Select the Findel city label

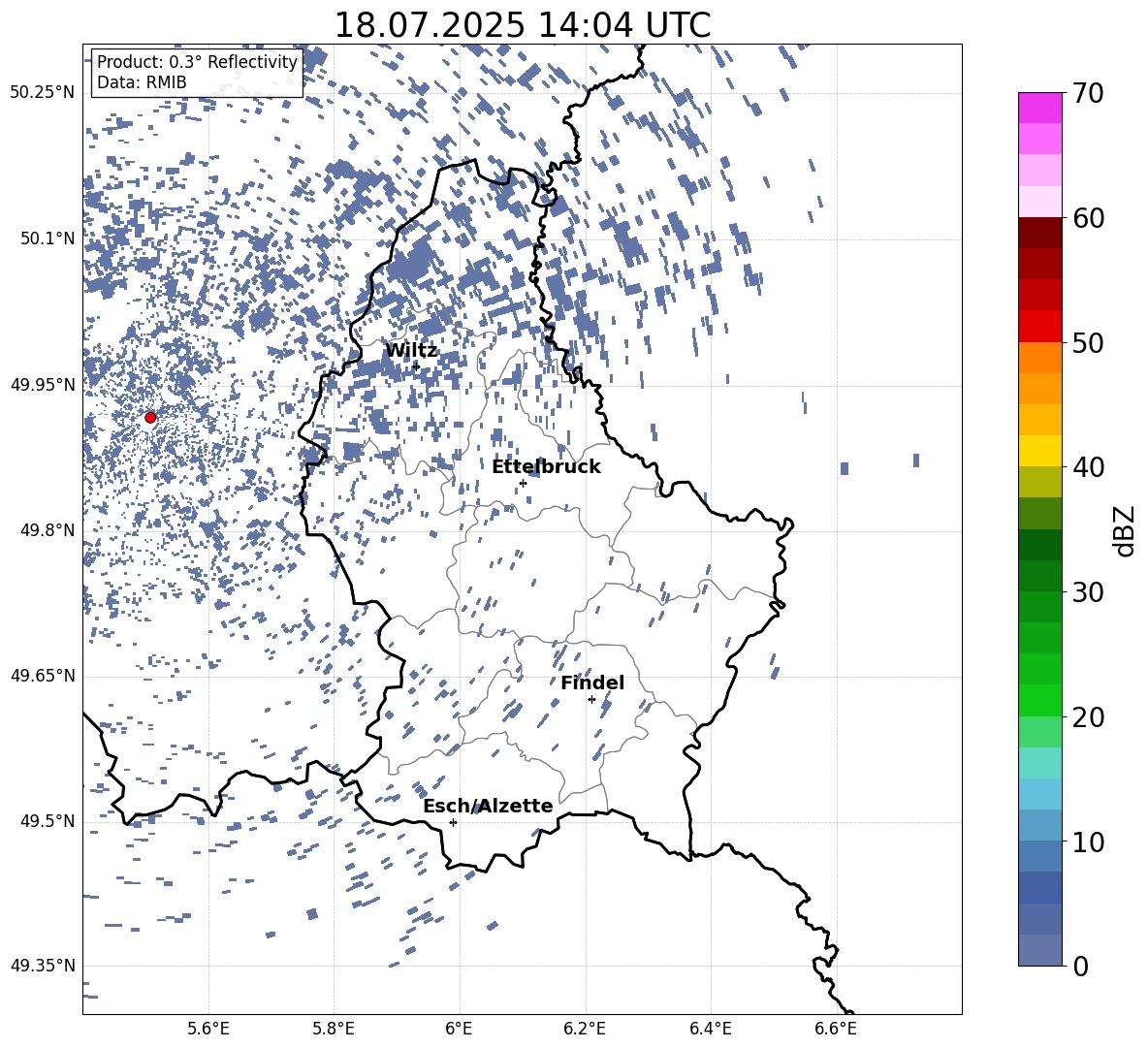[x=592, y=683]
